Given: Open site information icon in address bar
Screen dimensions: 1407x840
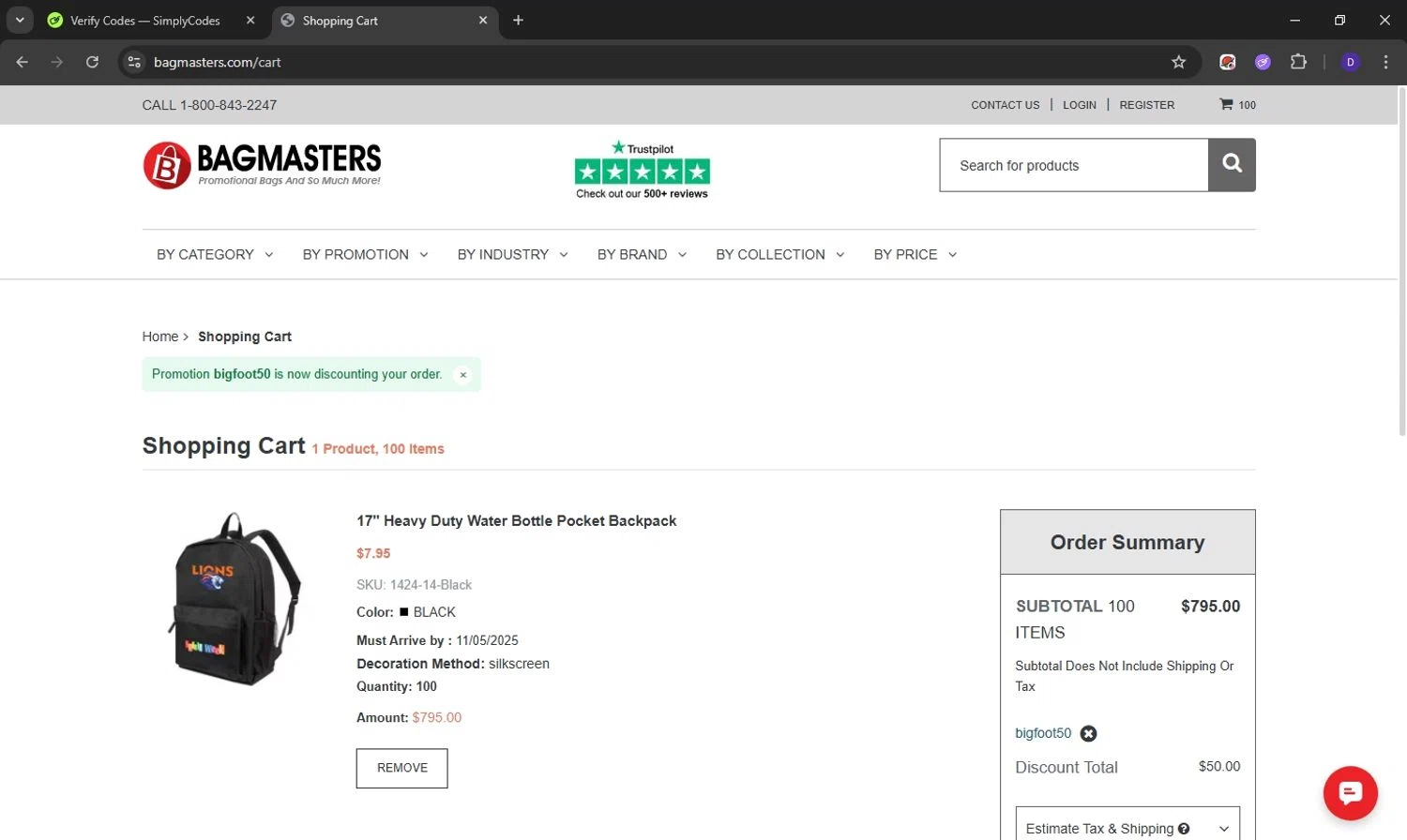Looking at the screenshot, I should (134, 62).
